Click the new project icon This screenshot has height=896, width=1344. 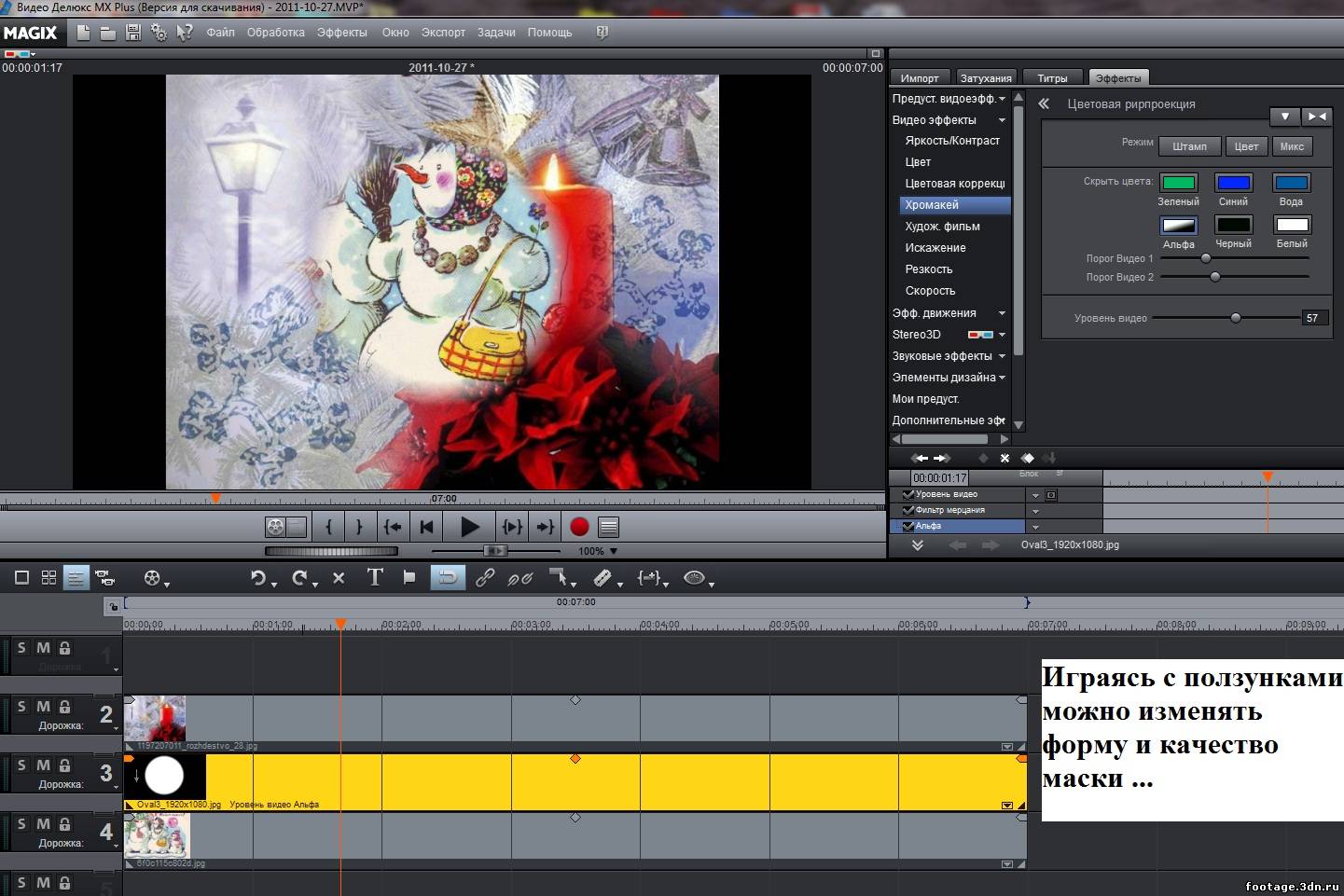(83, 33)
